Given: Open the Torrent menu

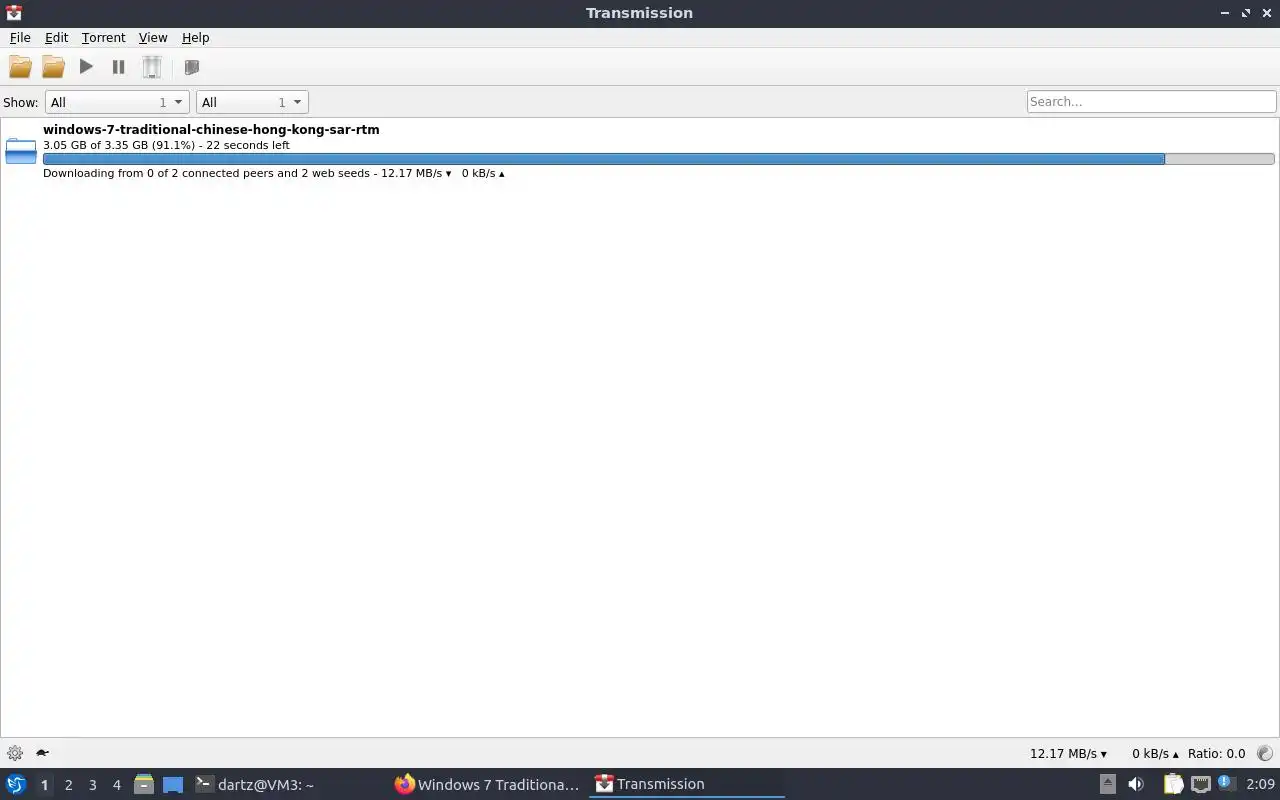Looking at the screenshot, I should 103,37.
